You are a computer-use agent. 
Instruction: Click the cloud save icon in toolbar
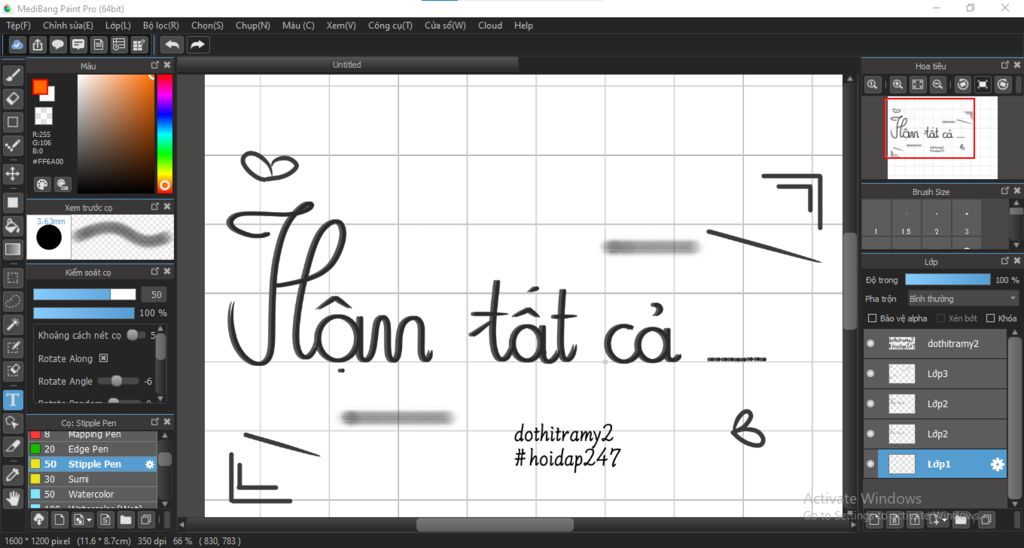coord(18,44)
